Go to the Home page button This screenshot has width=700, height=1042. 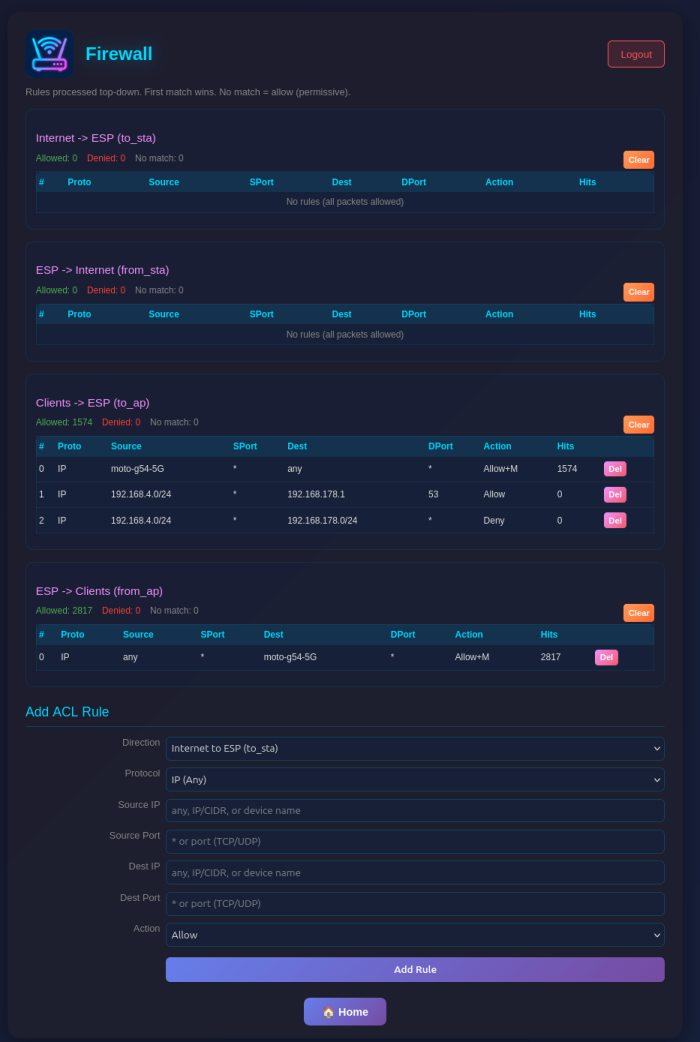click(x=345, y=1012)
